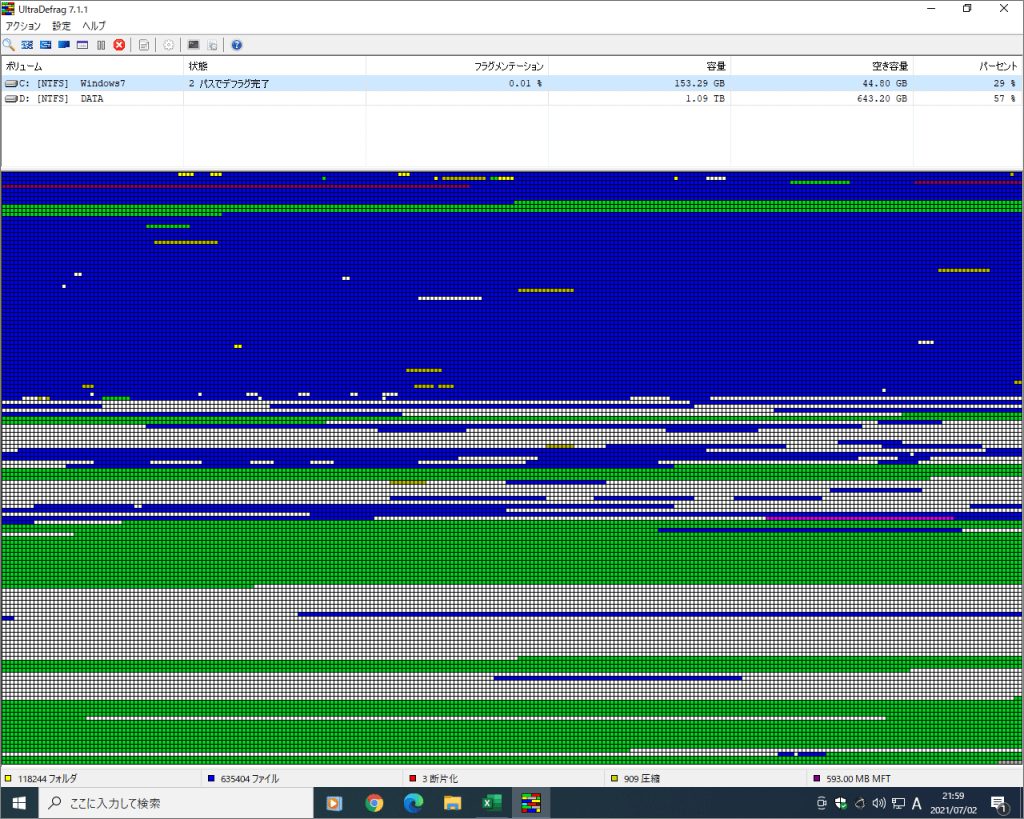Open the boot time script editor icon
Image resolution: width=1024 pixels, height=819 pixels.
pyautogui.click(x=212, y=44)
